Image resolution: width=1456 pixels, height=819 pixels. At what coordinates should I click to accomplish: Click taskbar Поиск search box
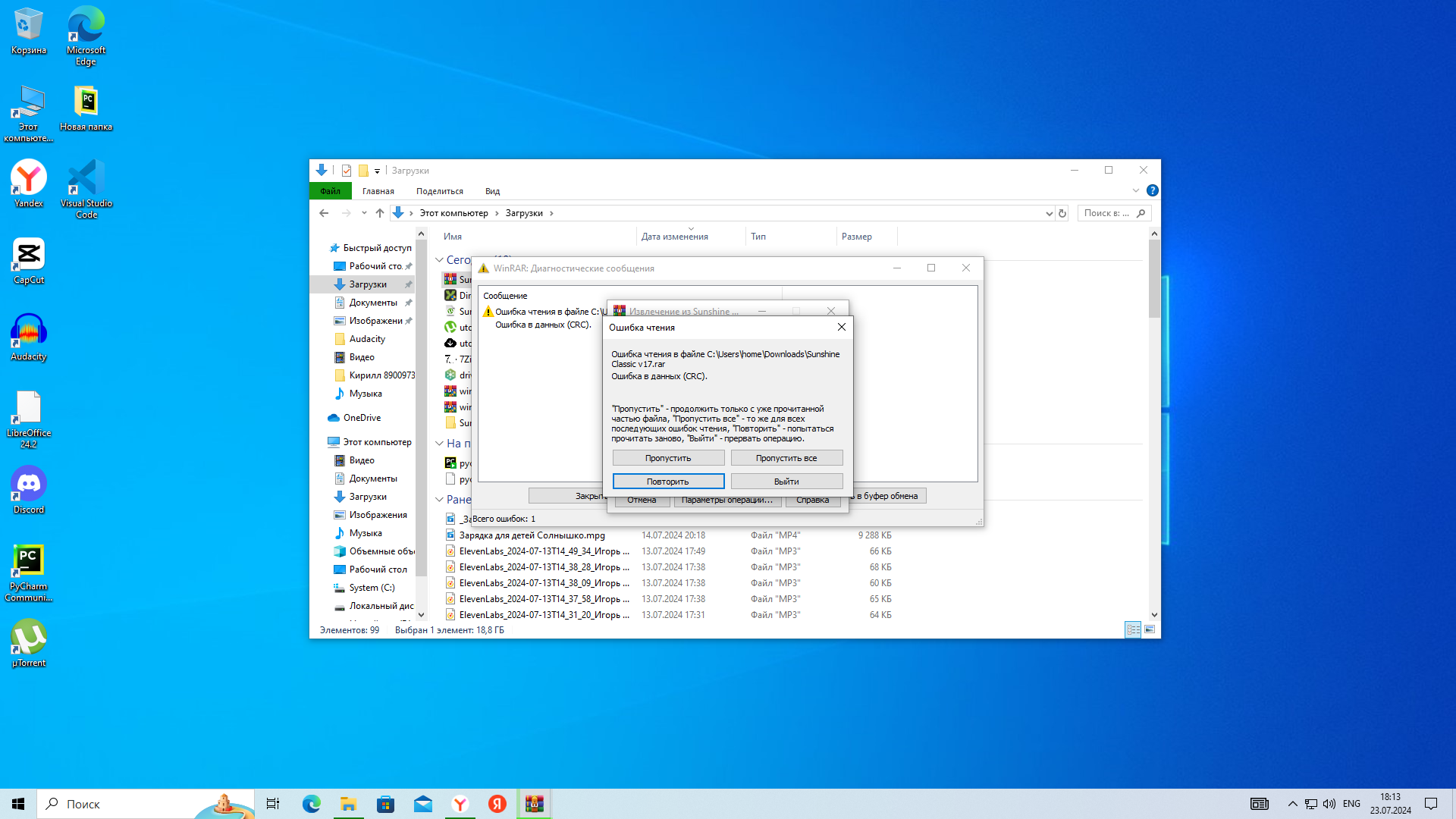pos(146,804)
